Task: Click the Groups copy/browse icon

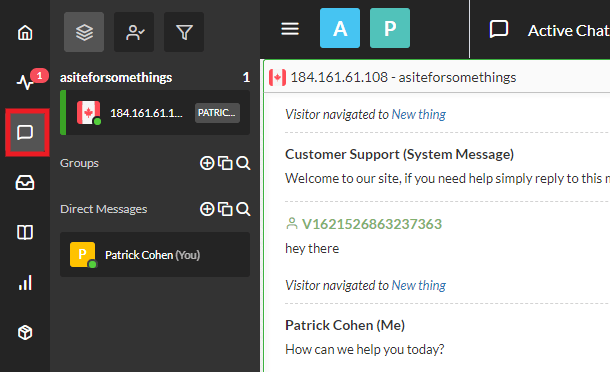Action: [225, 163]
